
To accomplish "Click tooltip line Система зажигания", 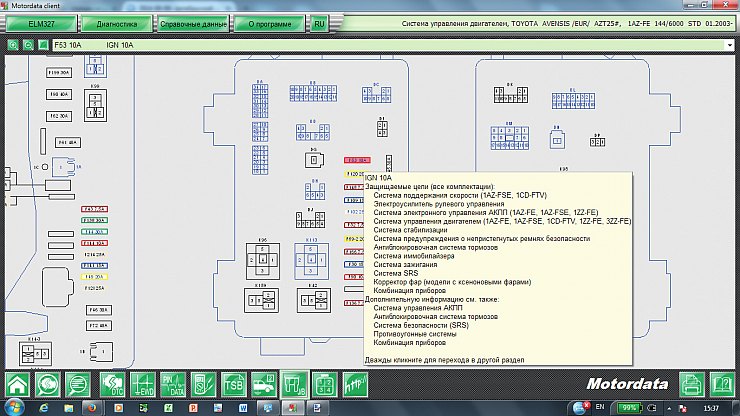I will (x=405, y=264).
